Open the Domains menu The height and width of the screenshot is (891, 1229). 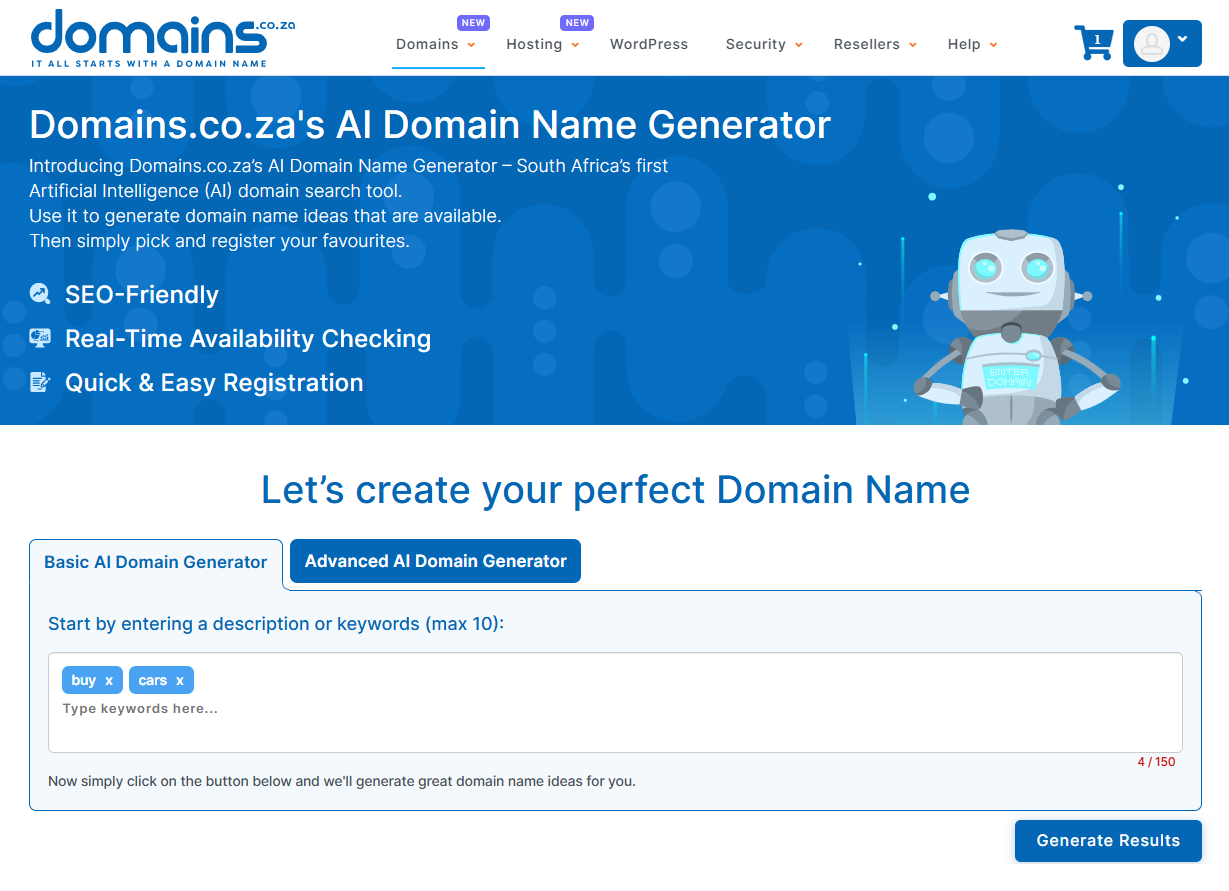pos(427,44)
